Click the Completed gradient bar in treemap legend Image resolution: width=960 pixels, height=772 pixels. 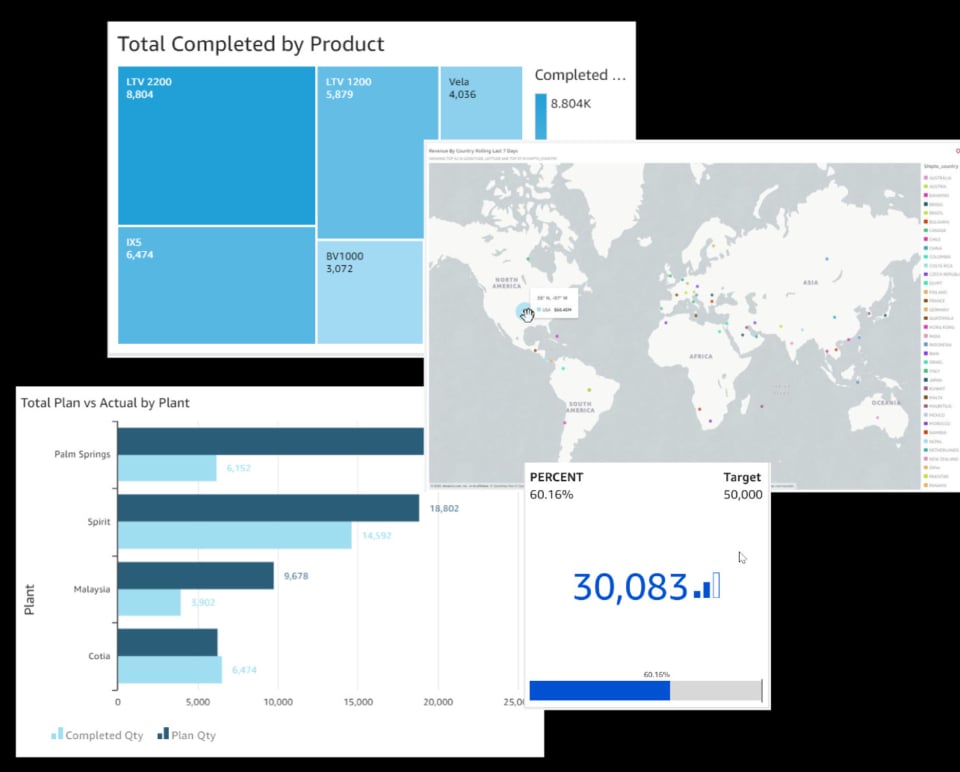point(541,116)
